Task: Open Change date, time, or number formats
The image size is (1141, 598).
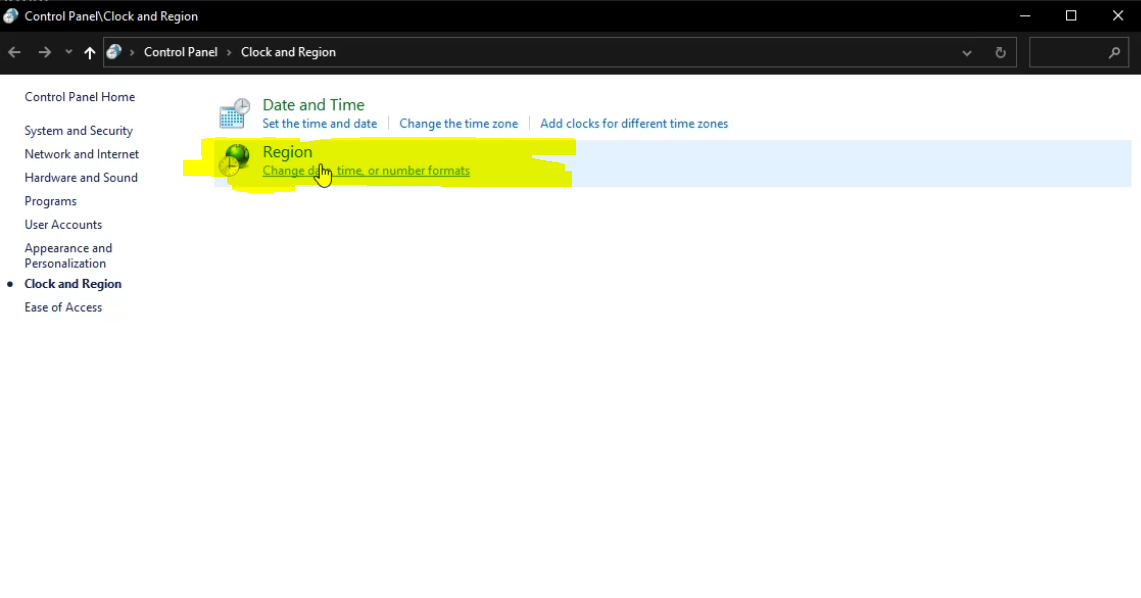Action: point(366,171)
